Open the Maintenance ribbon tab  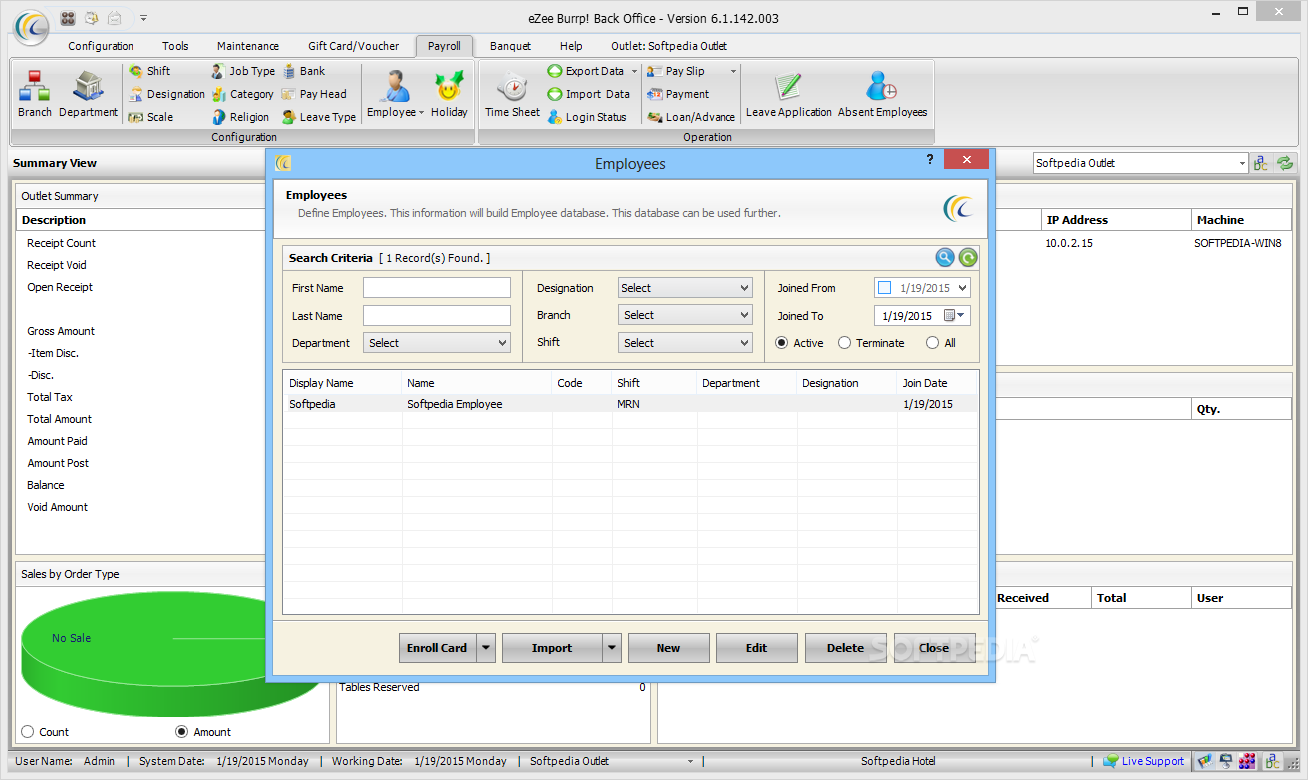pyautogui.click(x=248, y=46)
